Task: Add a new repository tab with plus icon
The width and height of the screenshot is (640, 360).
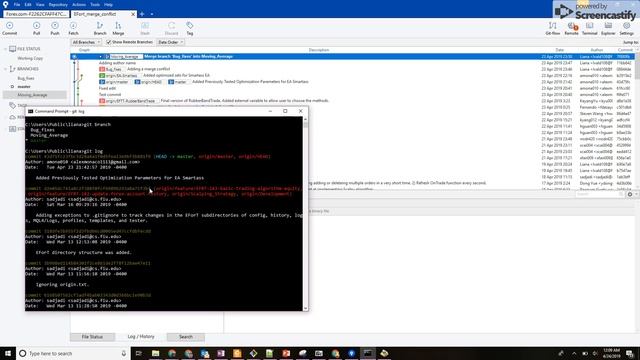Action: pos(142,14)
